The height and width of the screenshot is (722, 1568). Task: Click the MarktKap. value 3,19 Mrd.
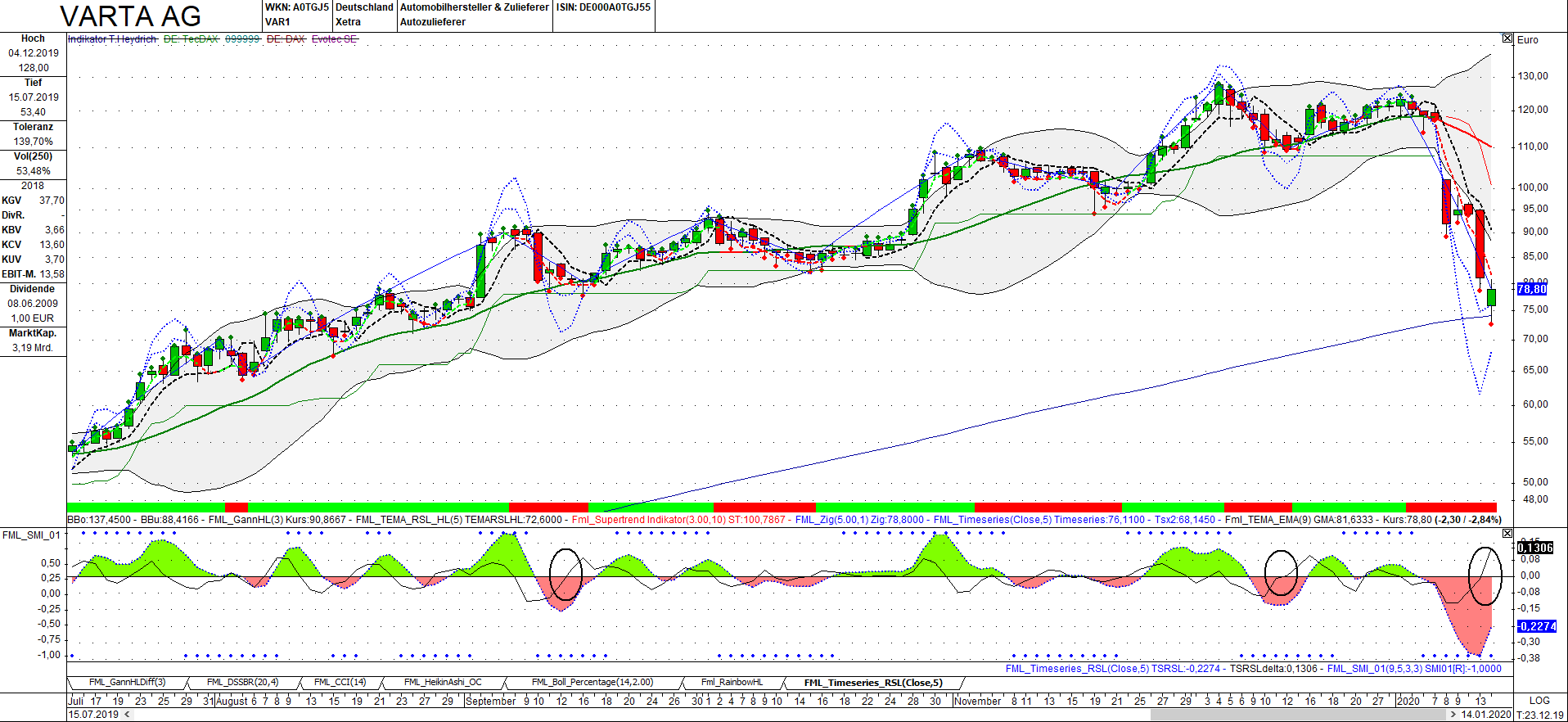(x=33, y=348)
